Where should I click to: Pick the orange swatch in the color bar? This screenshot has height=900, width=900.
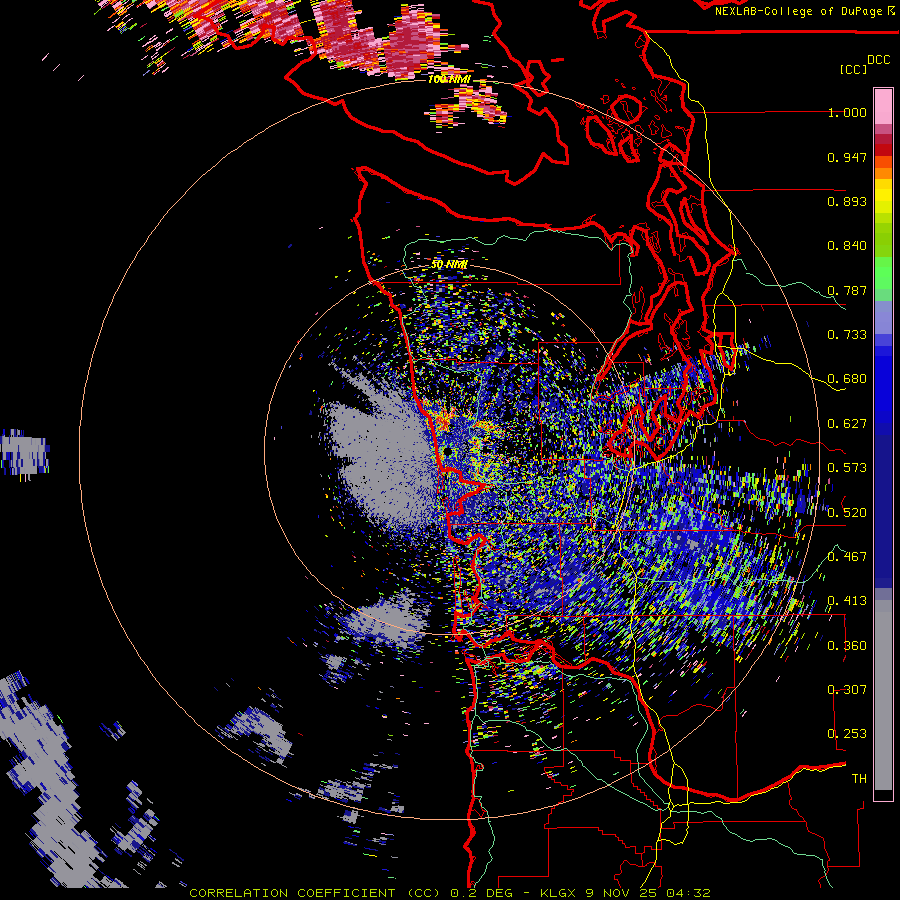point(883,173)
